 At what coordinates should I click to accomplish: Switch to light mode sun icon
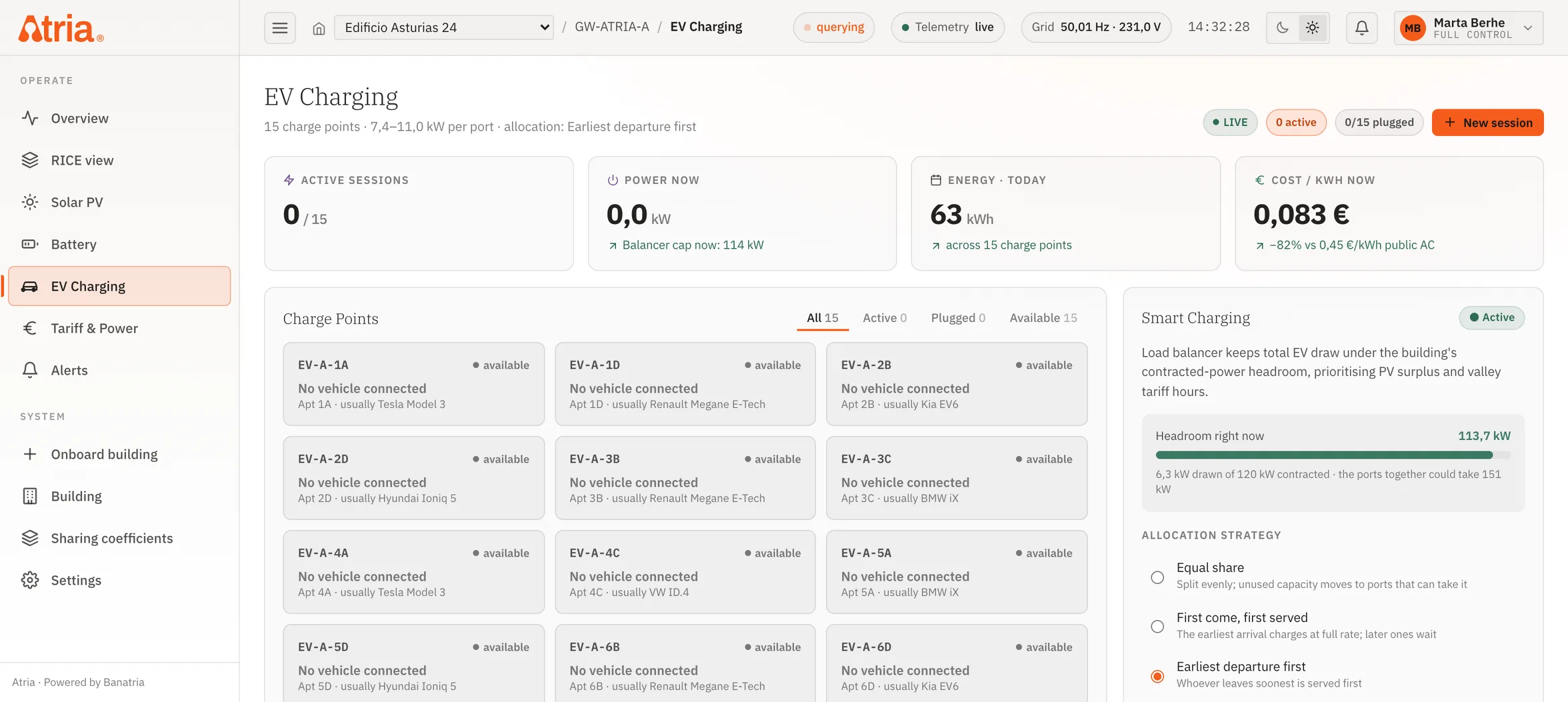tap(1313, 27)
